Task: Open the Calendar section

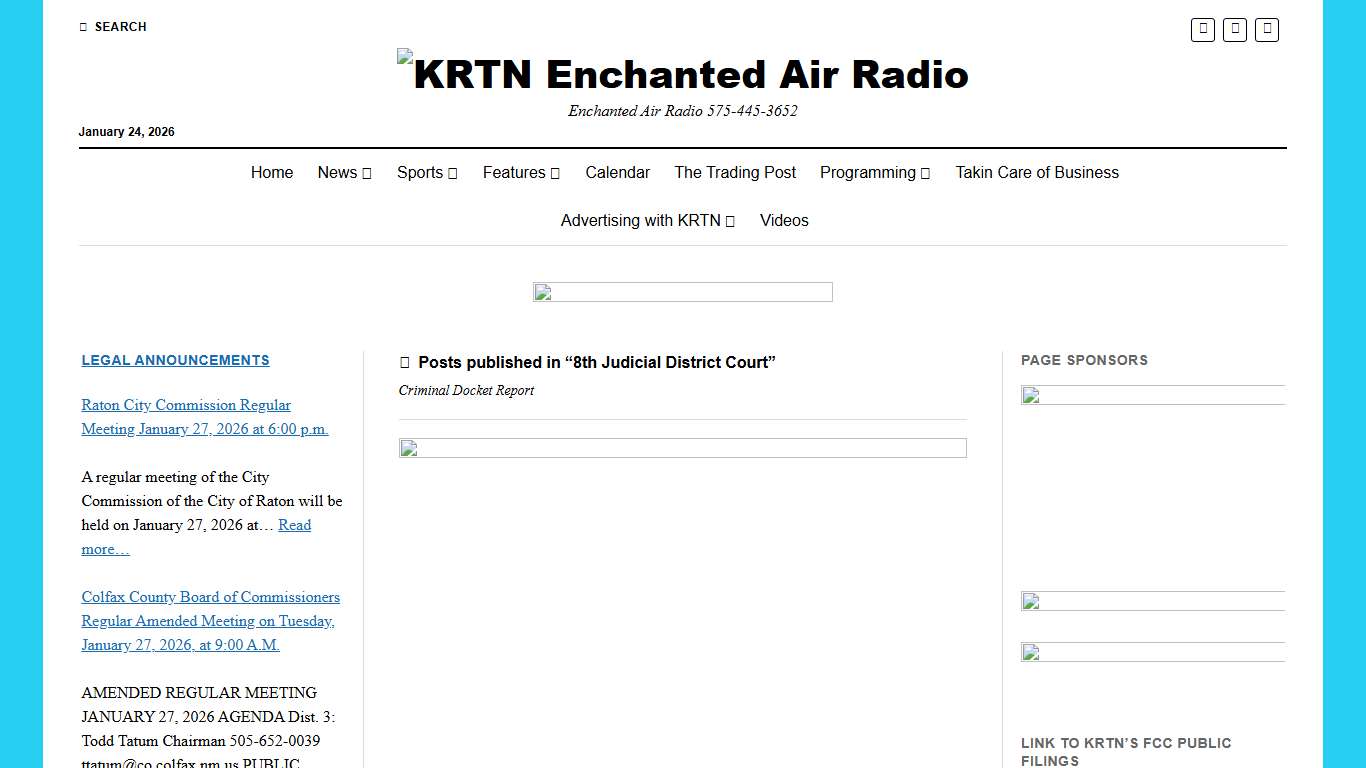Action: click(x=617, y=172)
